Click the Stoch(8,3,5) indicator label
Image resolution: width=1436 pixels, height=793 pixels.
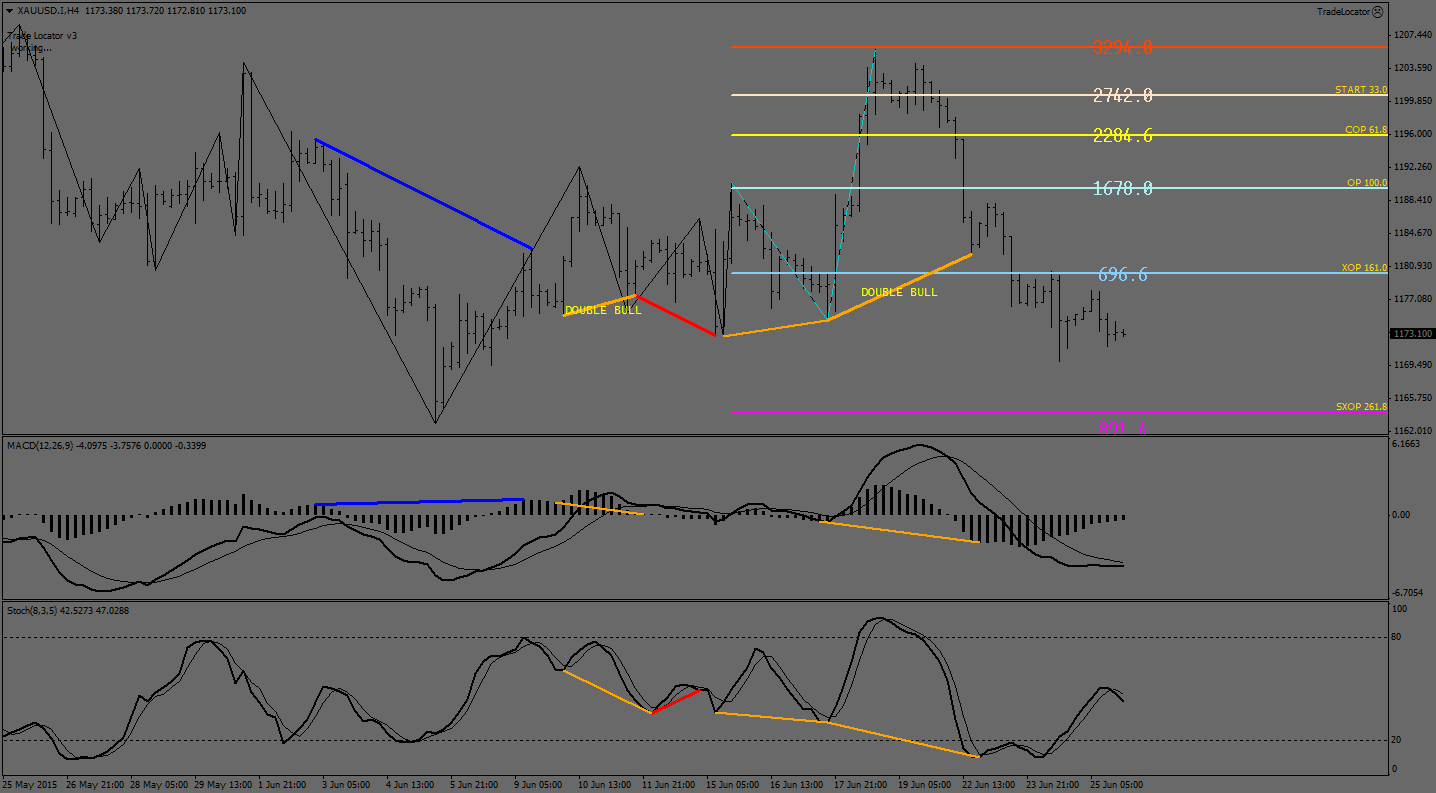tap(35, 610)
